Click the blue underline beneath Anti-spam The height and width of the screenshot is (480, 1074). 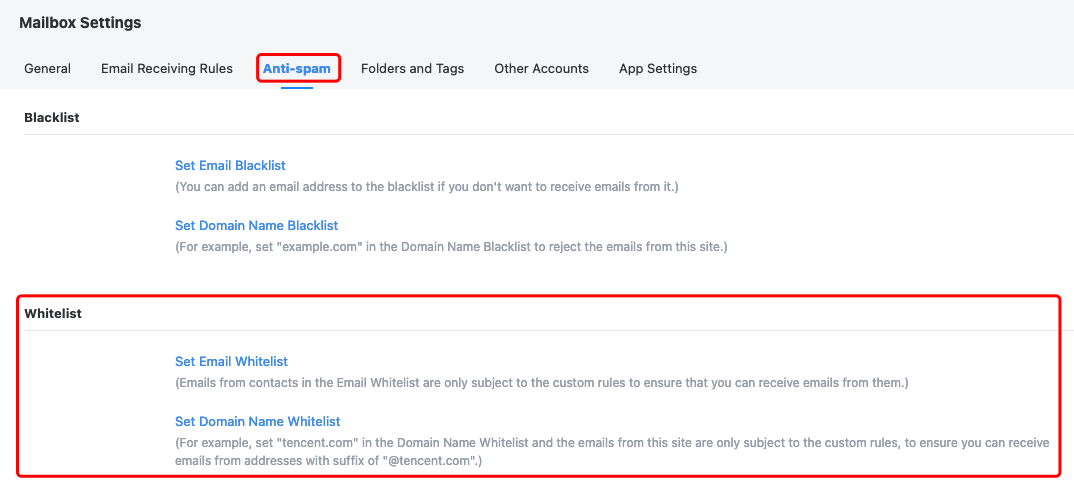[x=297, y=87]
